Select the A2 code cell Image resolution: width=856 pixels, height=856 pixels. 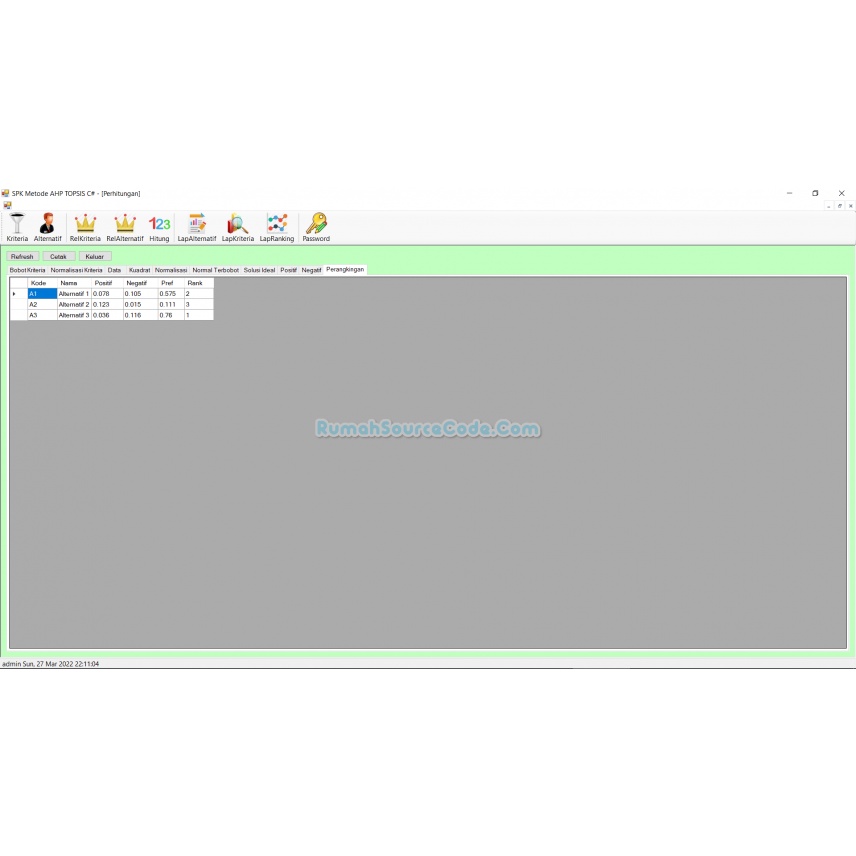pyautogui.click(x=42, y=305)
